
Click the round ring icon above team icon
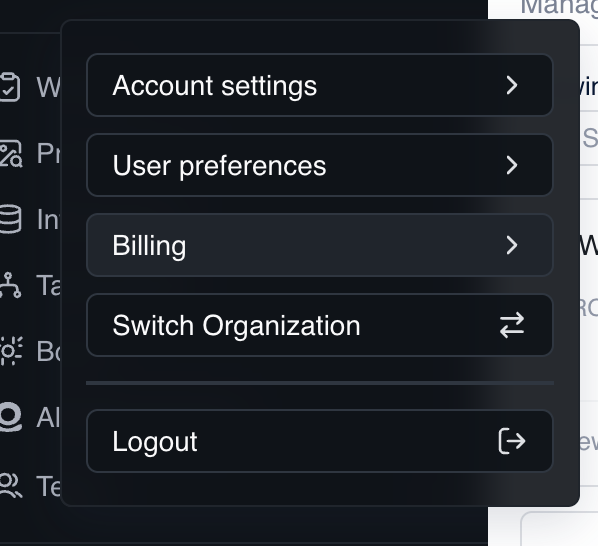pos(11,417)
